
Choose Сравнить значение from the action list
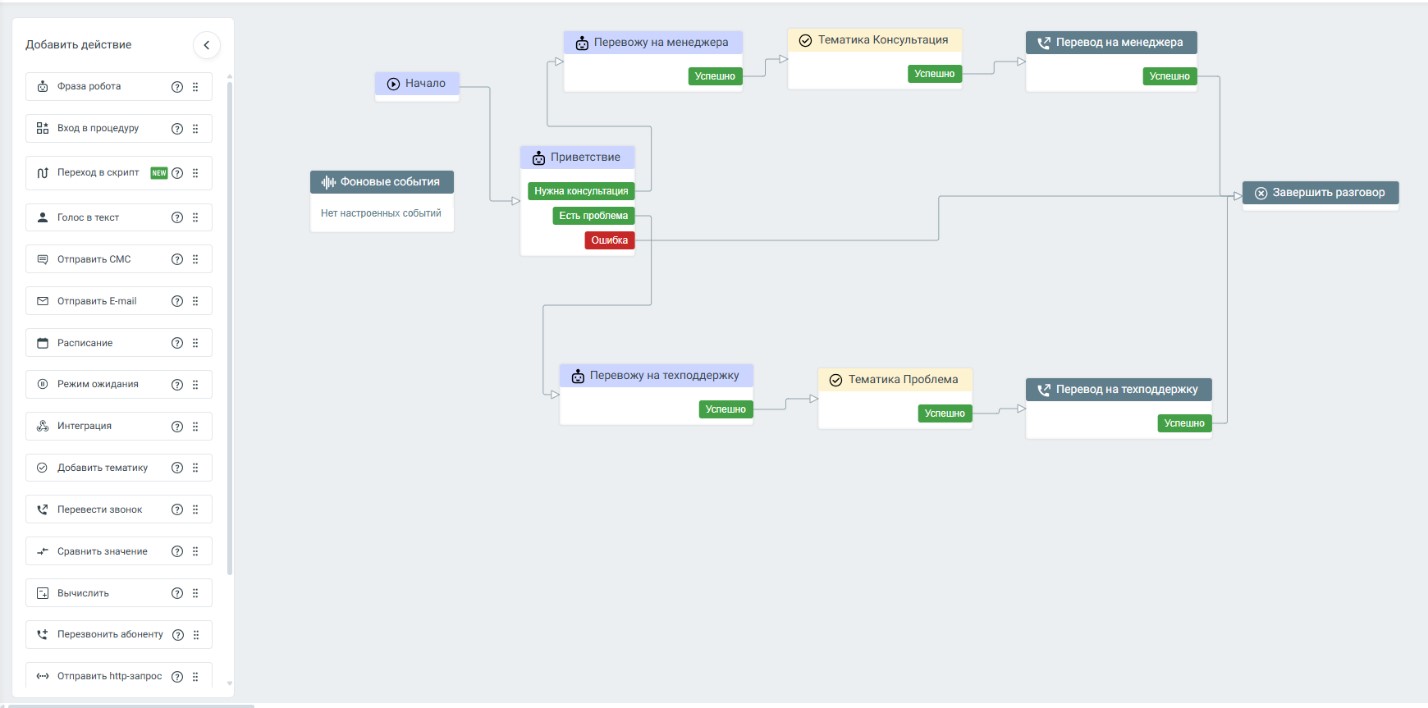(102, 552)
